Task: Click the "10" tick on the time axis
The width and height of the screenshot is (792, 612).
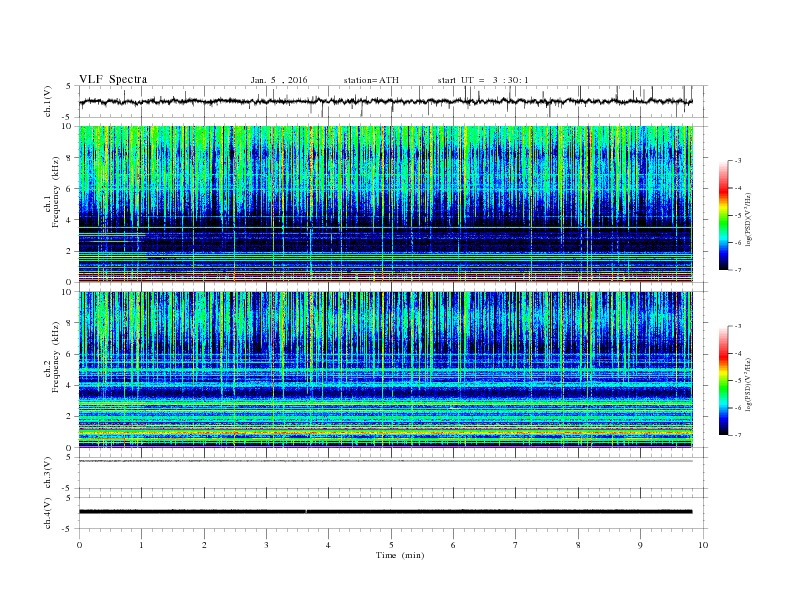Action: (703, 545)
